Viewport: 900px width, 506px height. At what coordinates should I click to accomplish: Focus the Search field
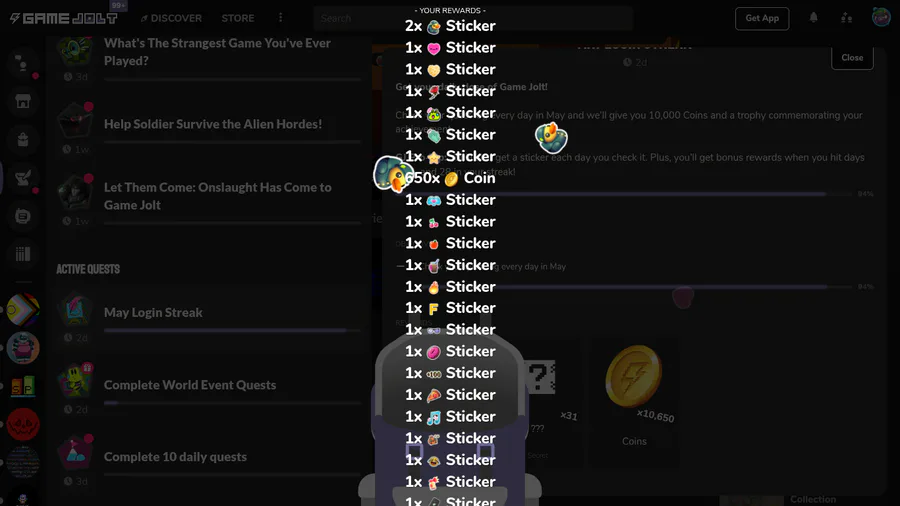473,18
